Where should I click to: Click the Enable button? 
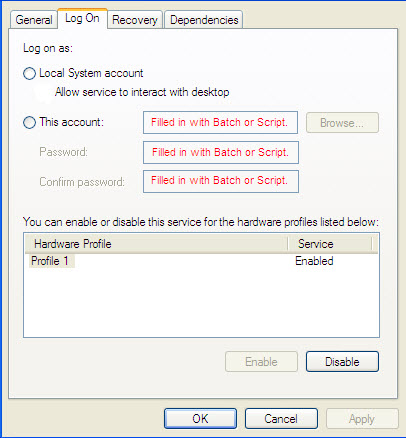point(261,362)
